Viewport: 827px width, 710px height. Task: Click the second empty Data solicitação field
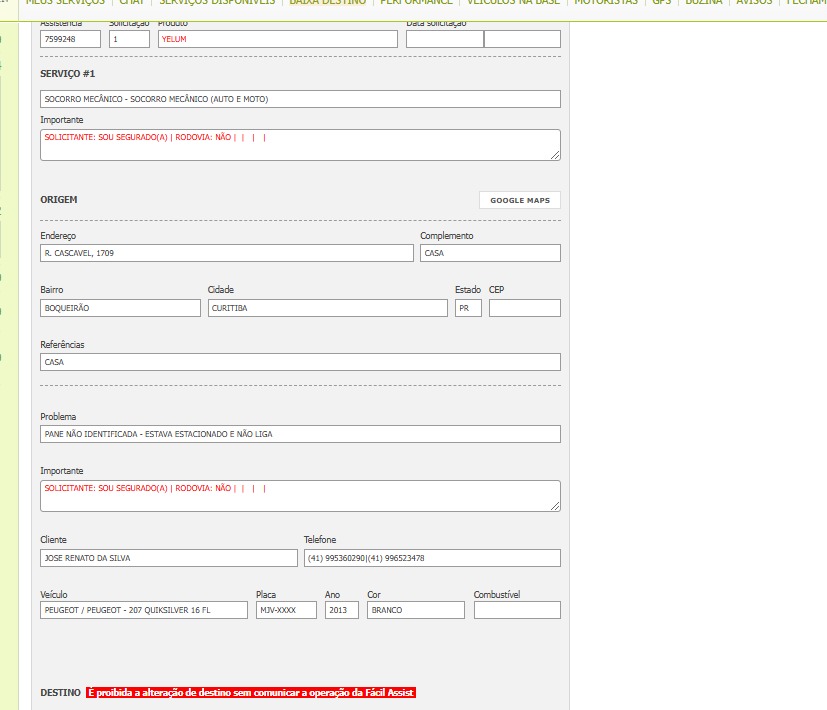[x=522, y=39]
